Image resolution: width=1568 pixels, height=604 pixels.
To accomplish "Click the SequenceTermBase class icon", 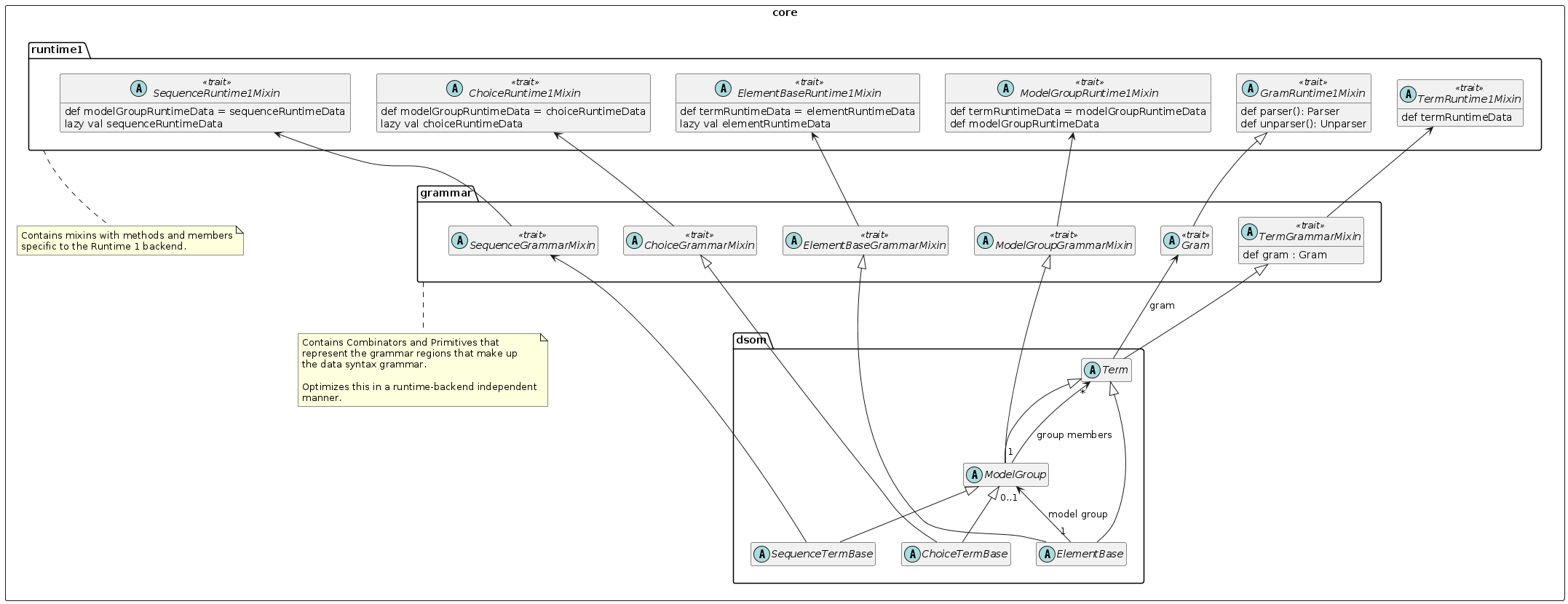I will [761, 554].
